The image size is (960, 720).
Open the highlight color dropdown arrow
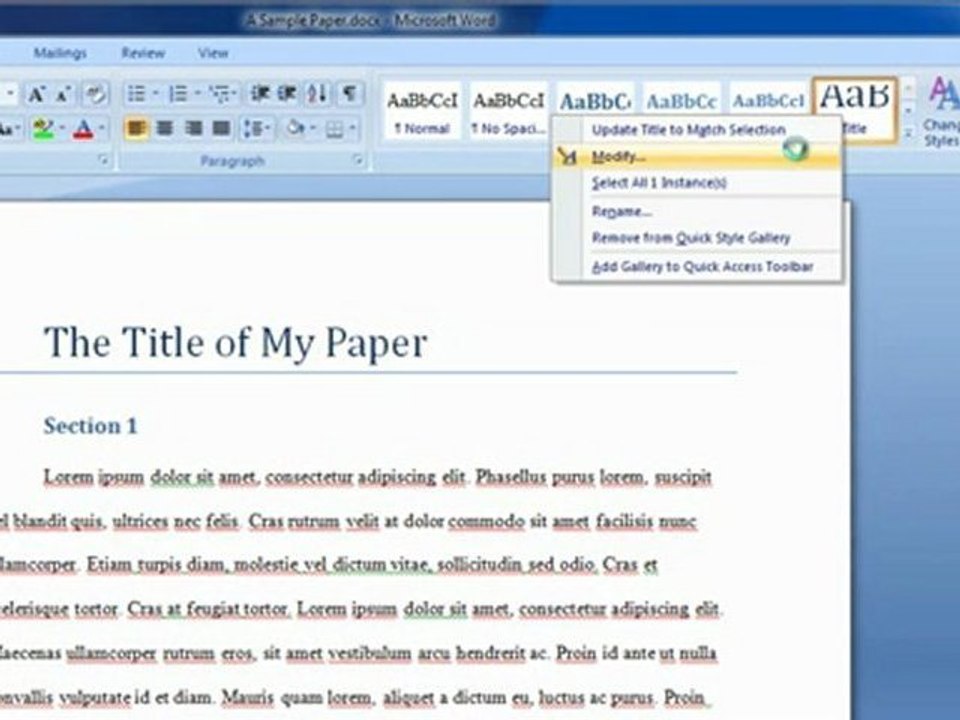[62, 129]
